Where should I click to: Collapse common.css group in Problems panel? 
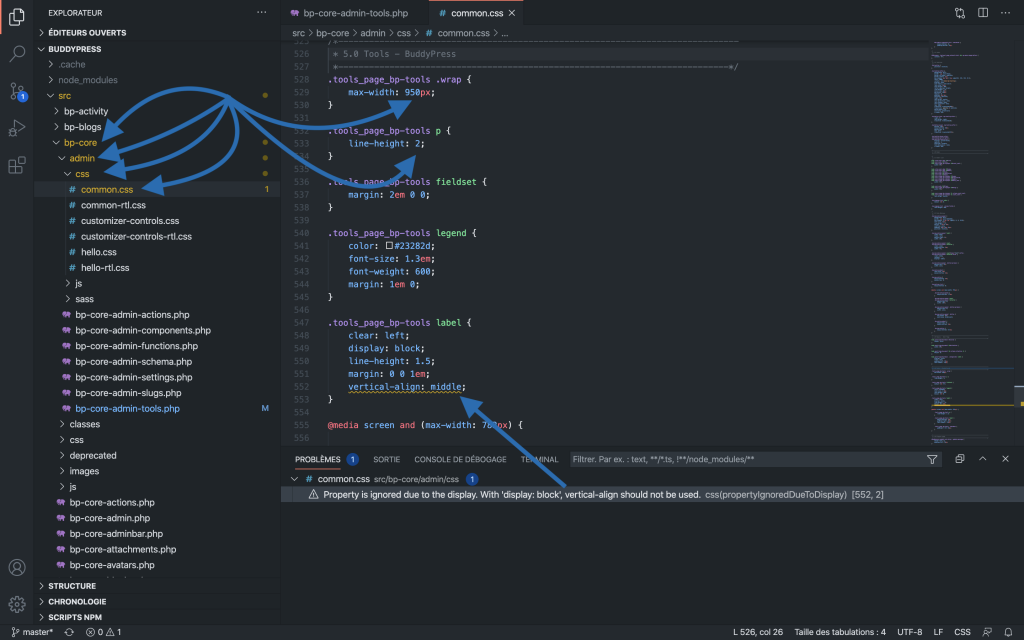(295, 479)
